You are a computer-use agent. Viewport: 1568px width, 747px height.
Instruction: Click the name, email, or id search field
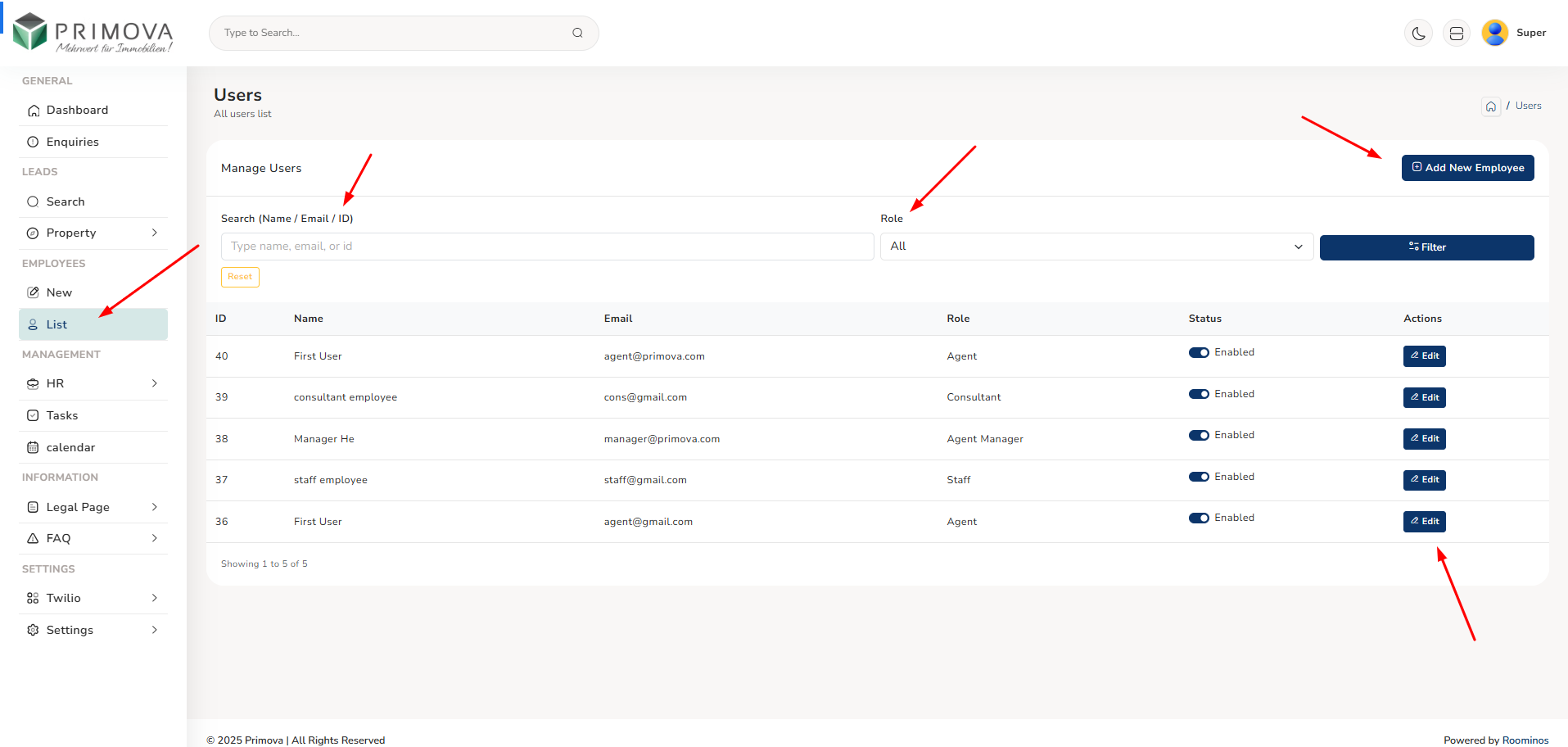547,247
